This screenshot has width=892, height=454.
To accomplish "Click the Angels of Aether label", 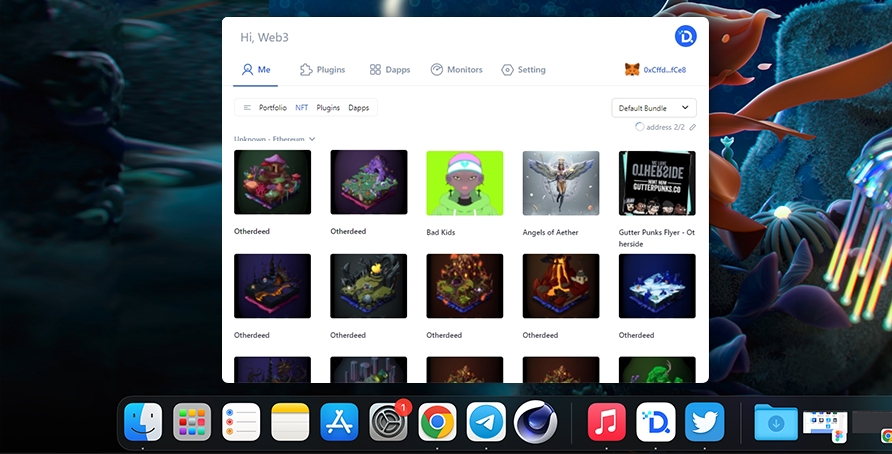I will pos(550,232).
